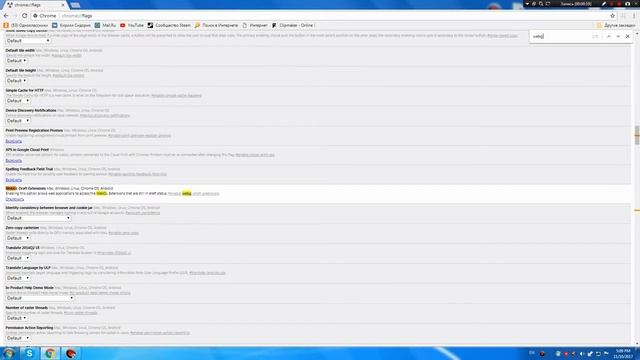Viewport: 640px width, 360px height.
Task: Open the Windows Start menu
Action: click(x=9, y=353)
